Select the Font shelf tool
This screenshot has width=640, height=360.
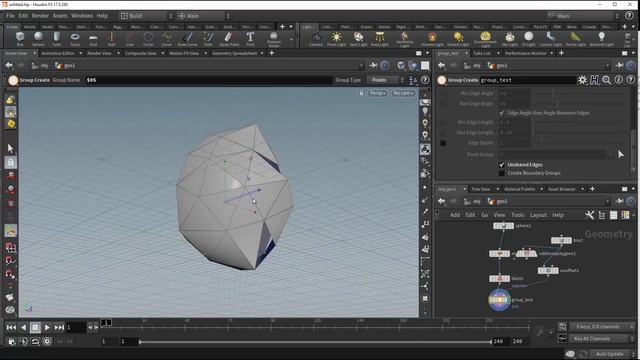click(250, 39)
